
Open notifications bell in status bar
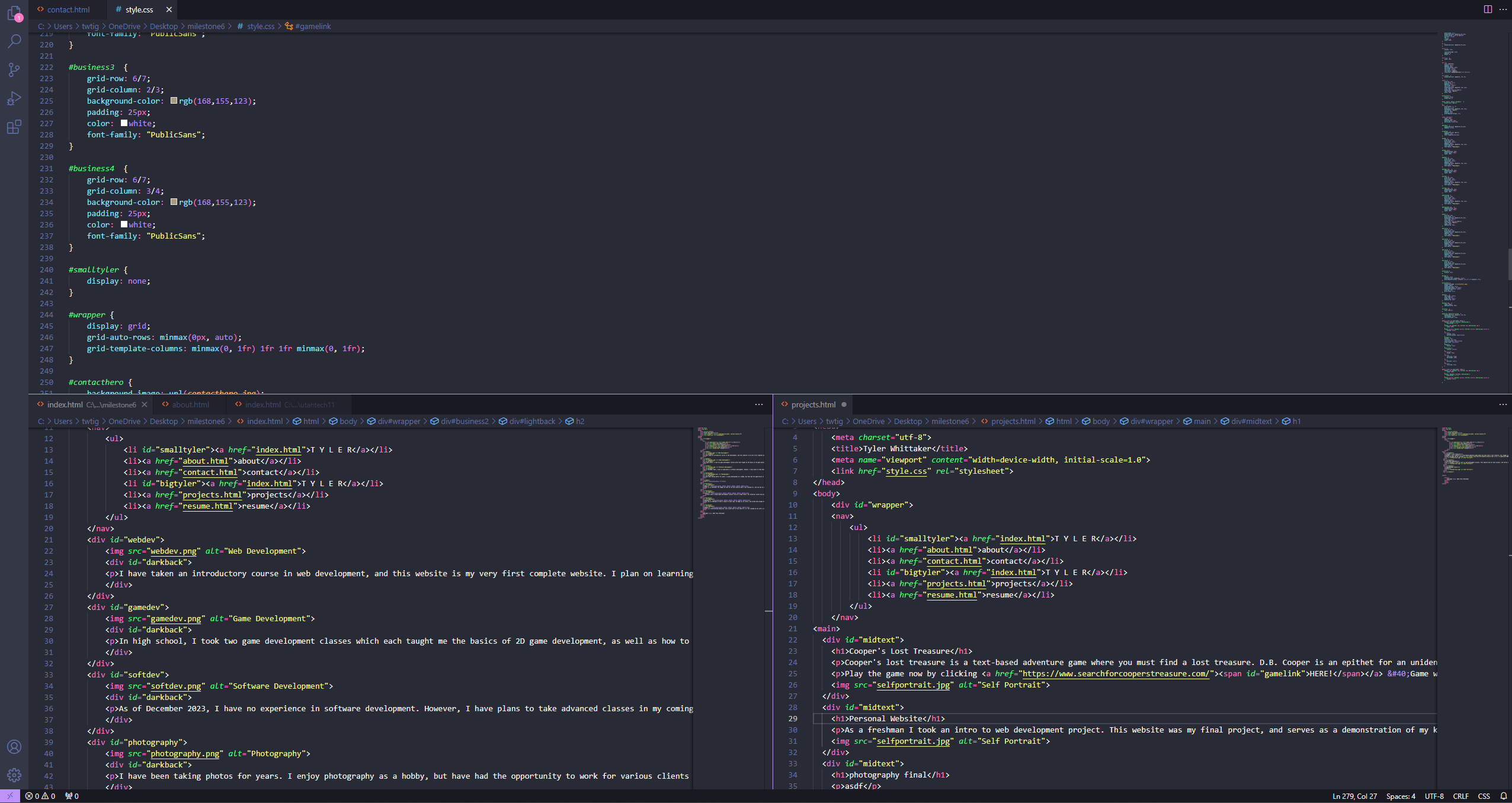[x=1503, y=796]
